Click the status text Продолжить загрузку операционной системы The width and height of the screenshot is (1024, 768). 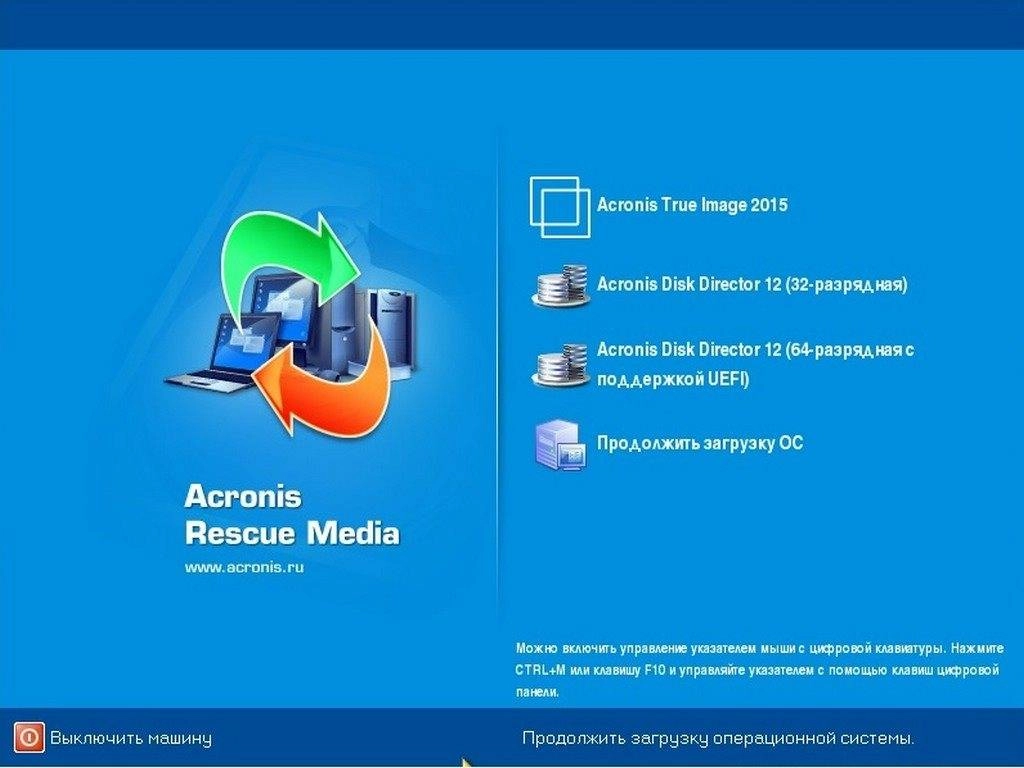click(718, 739)
